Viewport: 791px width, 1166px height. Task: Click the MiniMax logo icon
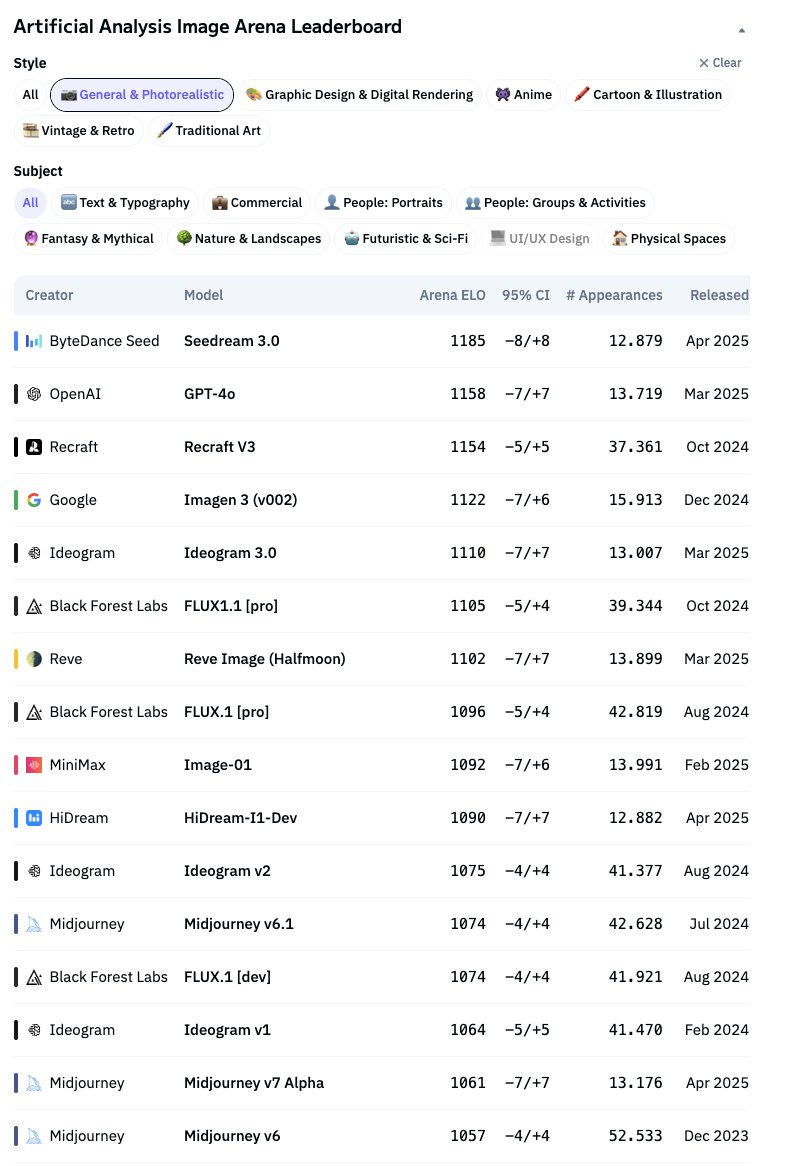click(33, 764)
